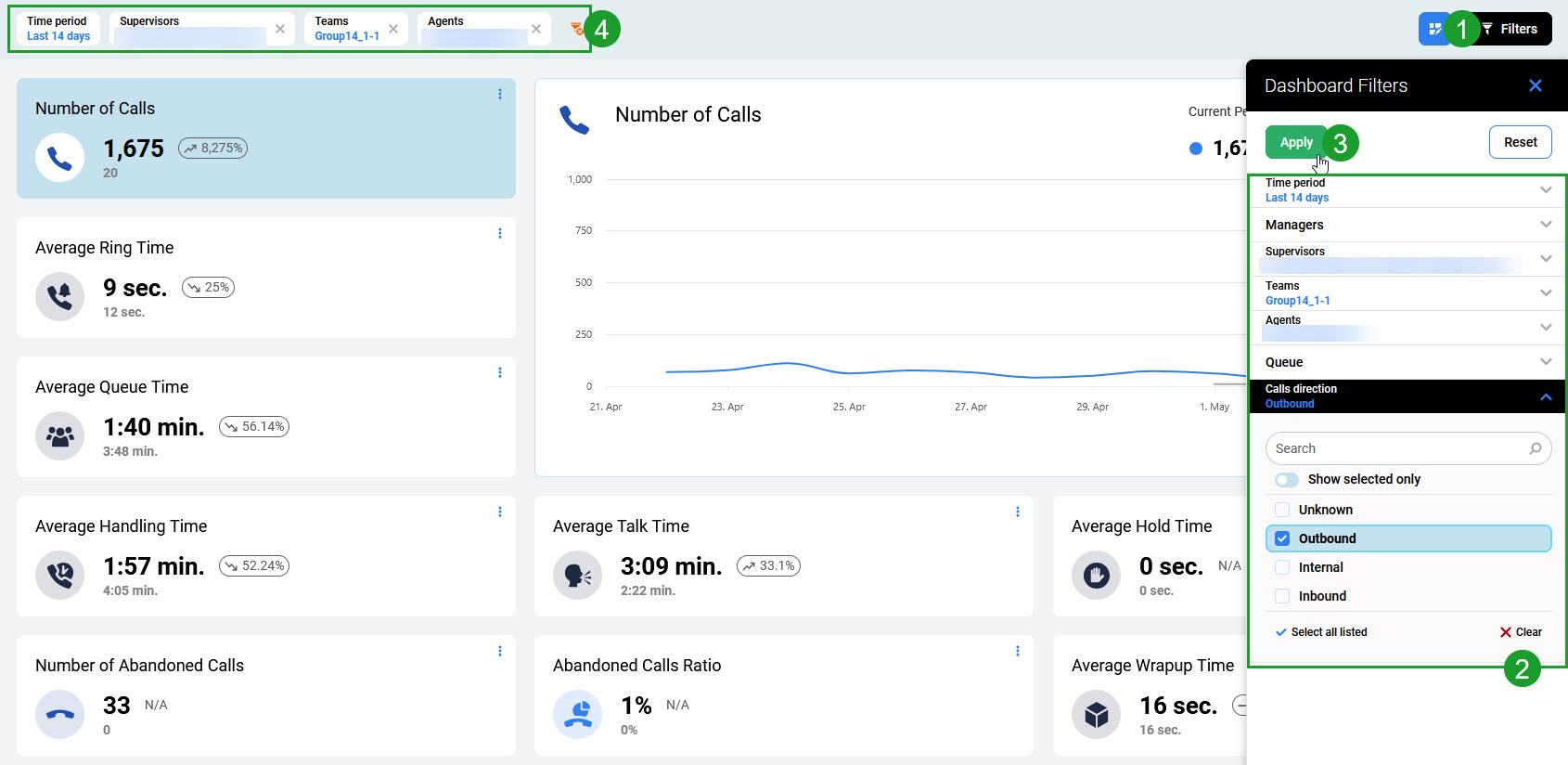Open the Abandoned Calls Ratio card menu
Screen dimensions: 1568x765
1018,651
